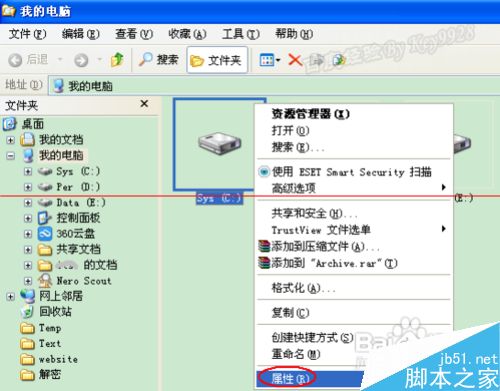The width and height of the screenshot is (500, 391).
Task: Select the Text folder in tree
Action: coord(40,344)
